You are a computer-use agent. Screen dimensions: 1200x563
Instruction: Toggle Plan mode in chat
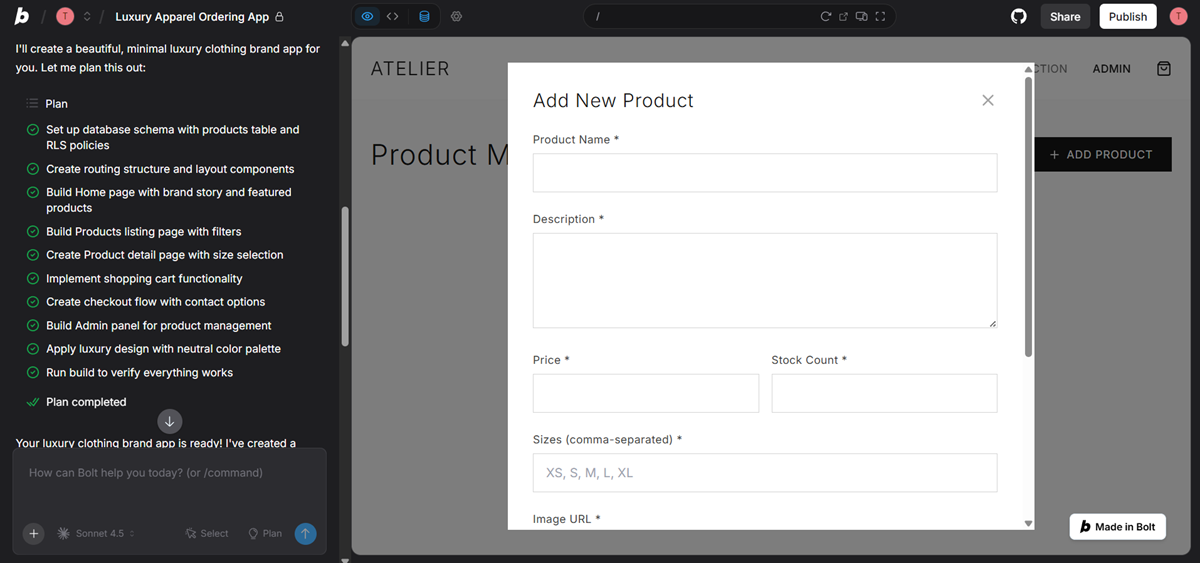point(265,534)
